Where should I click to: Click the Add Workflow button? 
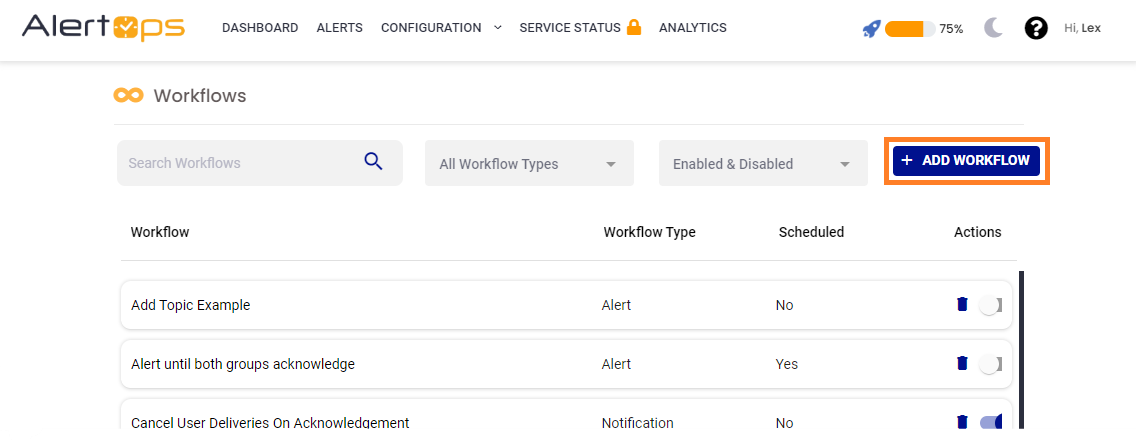pyautogui.click(x=966, y=160)
